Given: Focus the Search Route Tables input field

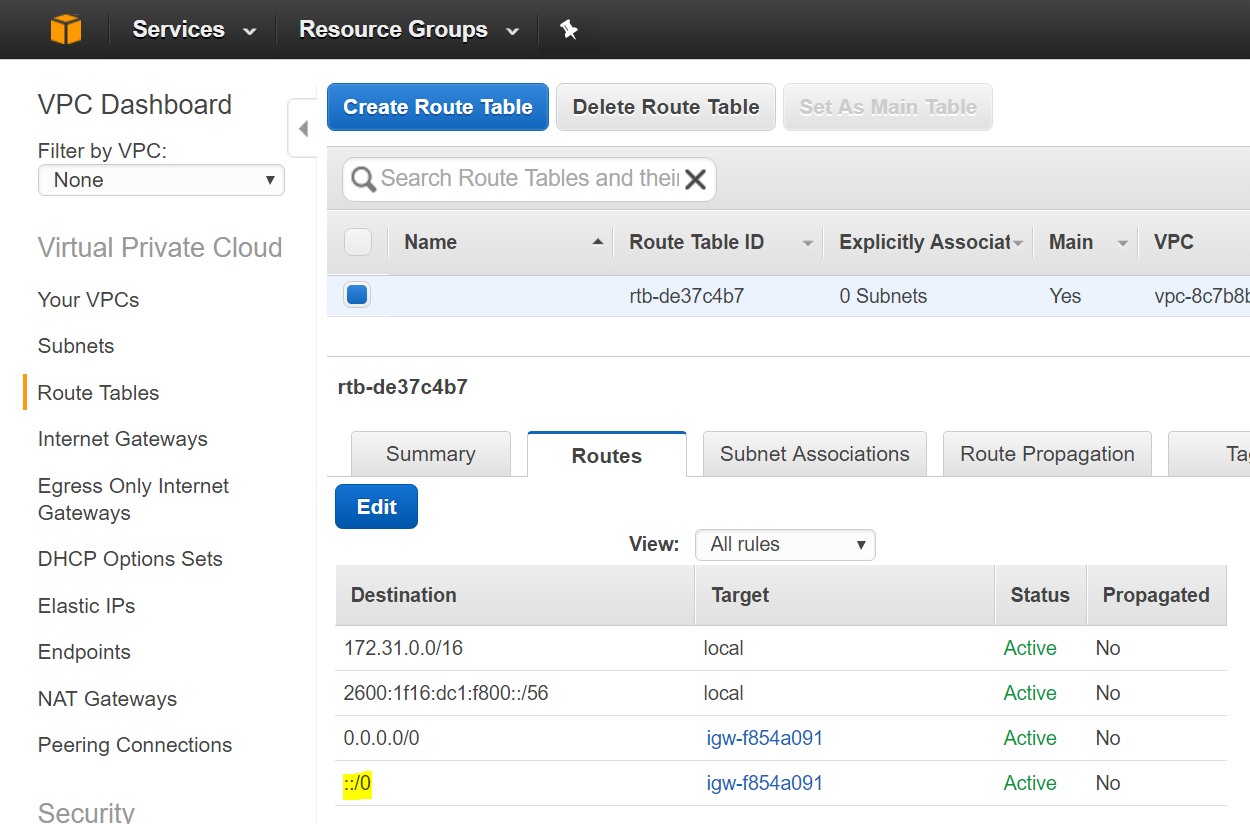Looking at the screenshot, I should (530, 179).
